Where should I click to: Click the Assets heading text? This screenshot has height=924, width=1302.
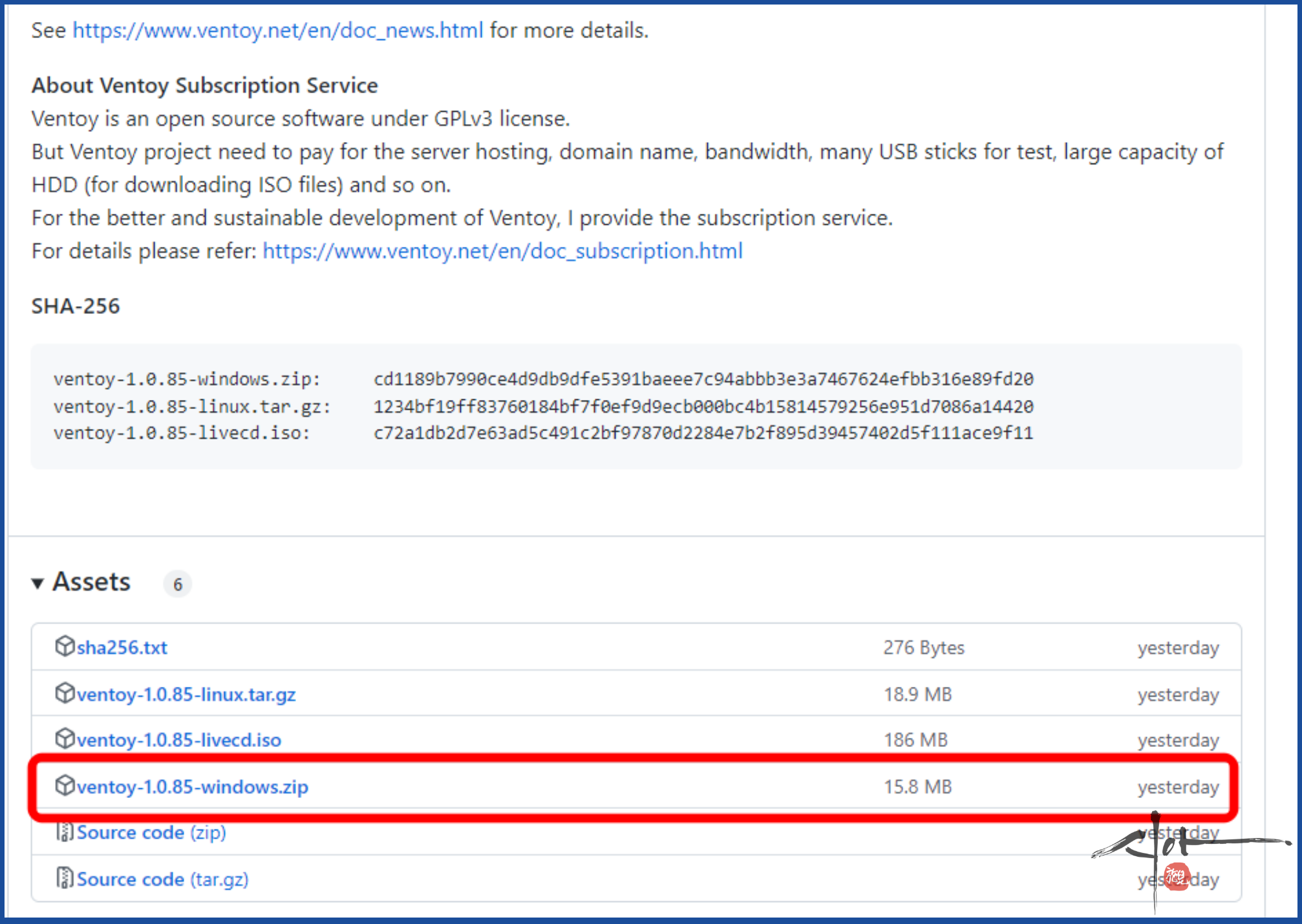coord(91,582)
